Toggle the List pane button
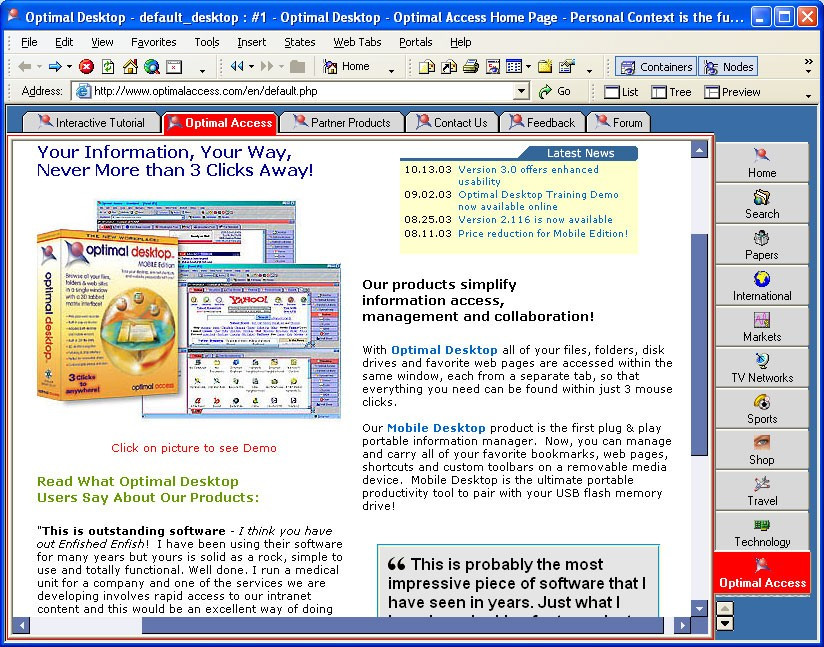824x647 pixels. pos(621,92)
